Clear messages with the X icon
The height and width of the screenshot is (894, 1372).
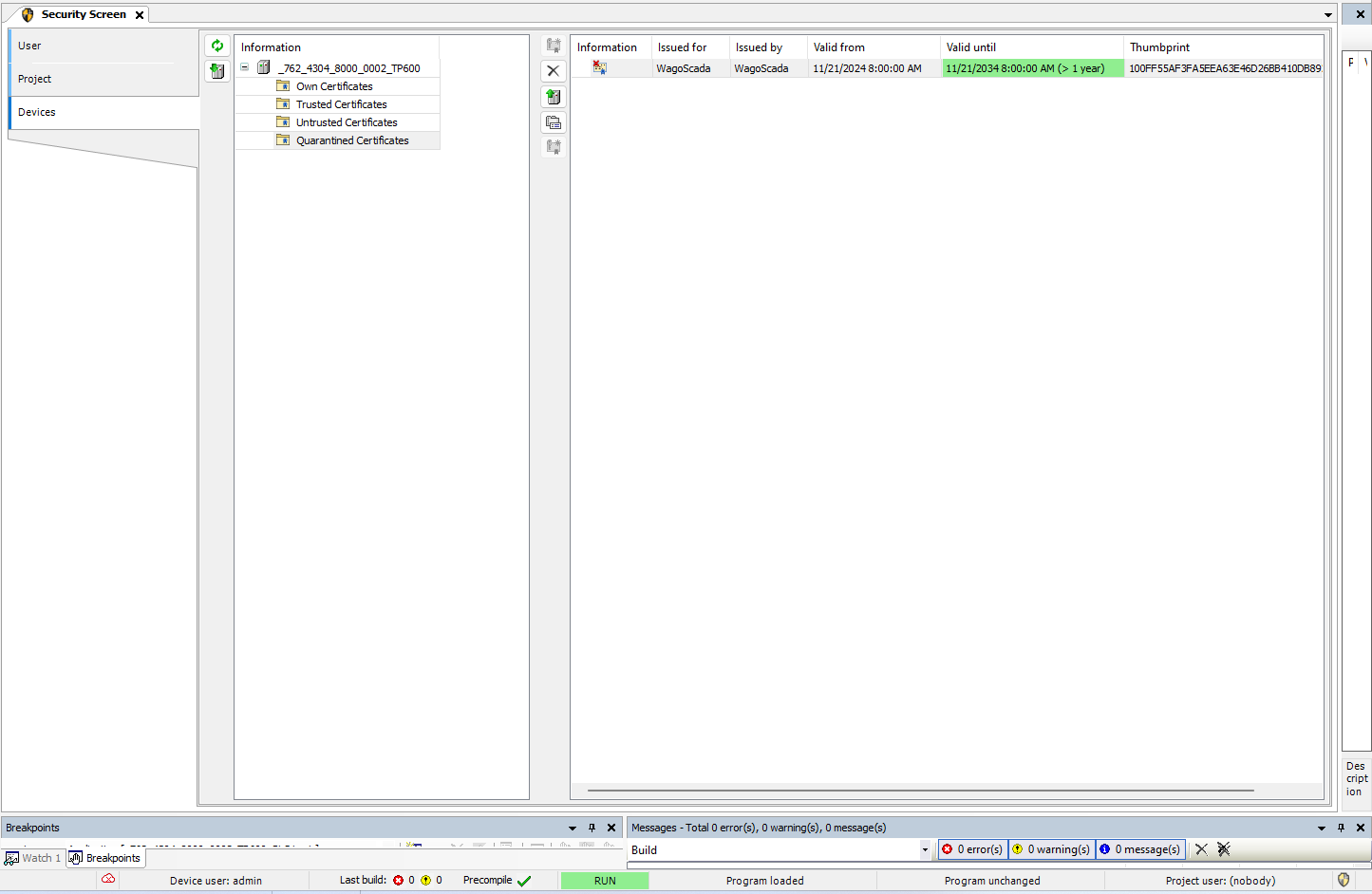pyautogui.click(x=1201, y=849)
